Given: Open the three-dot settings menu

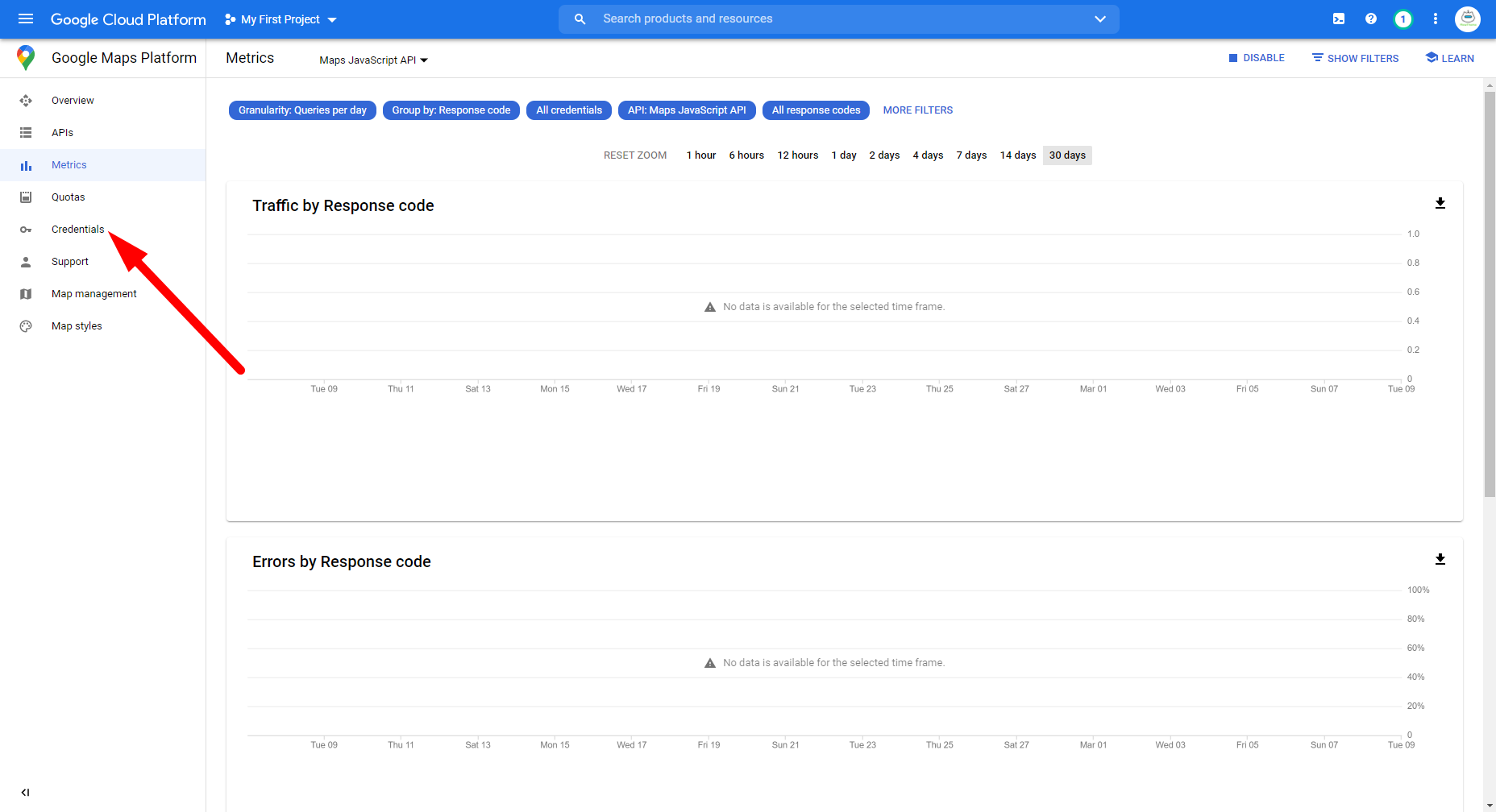Looking at the screenshot, I should [x=1436, y=19].
